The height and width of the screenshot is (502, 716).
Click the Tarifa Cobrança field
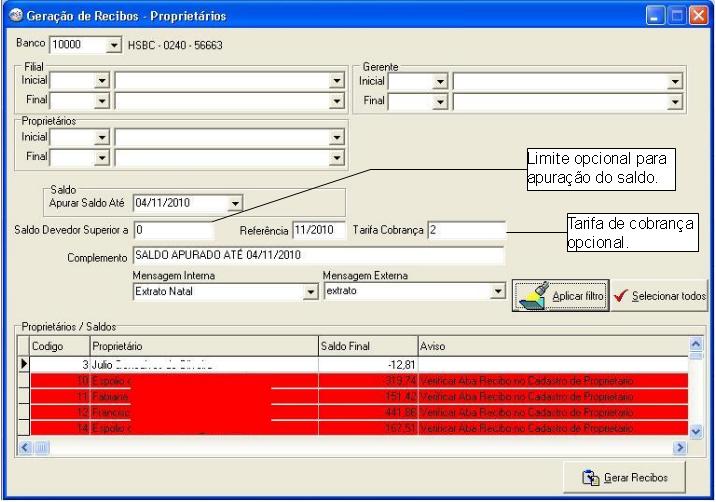[x=465, y=230]
